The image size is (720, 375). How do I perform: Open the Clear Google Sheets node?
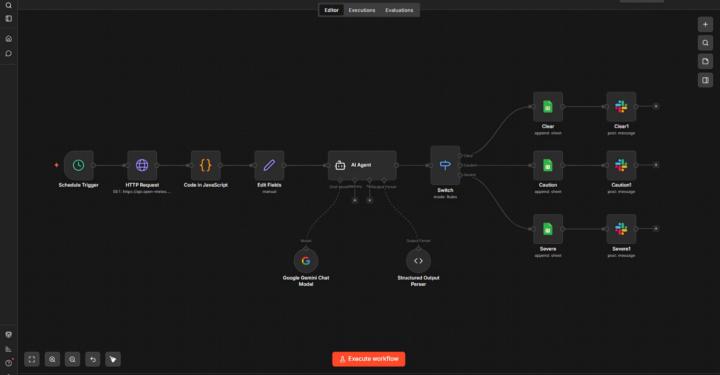pyautogui.click(x=548, y=106)
